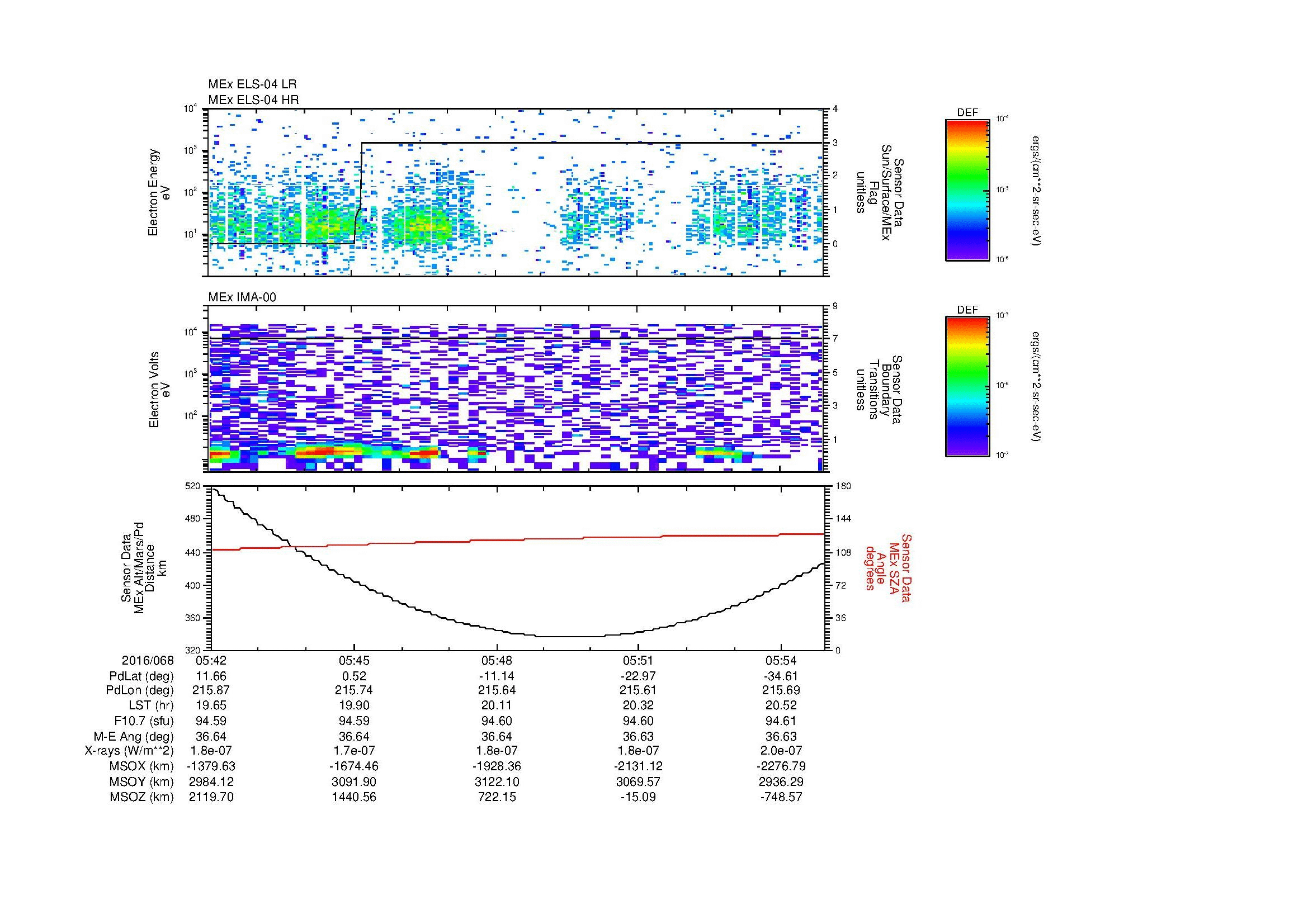This screenshot has width=1308, height=924.
Task: Click the MSOZ (km) row label
Action: click(x=141, y=797)
